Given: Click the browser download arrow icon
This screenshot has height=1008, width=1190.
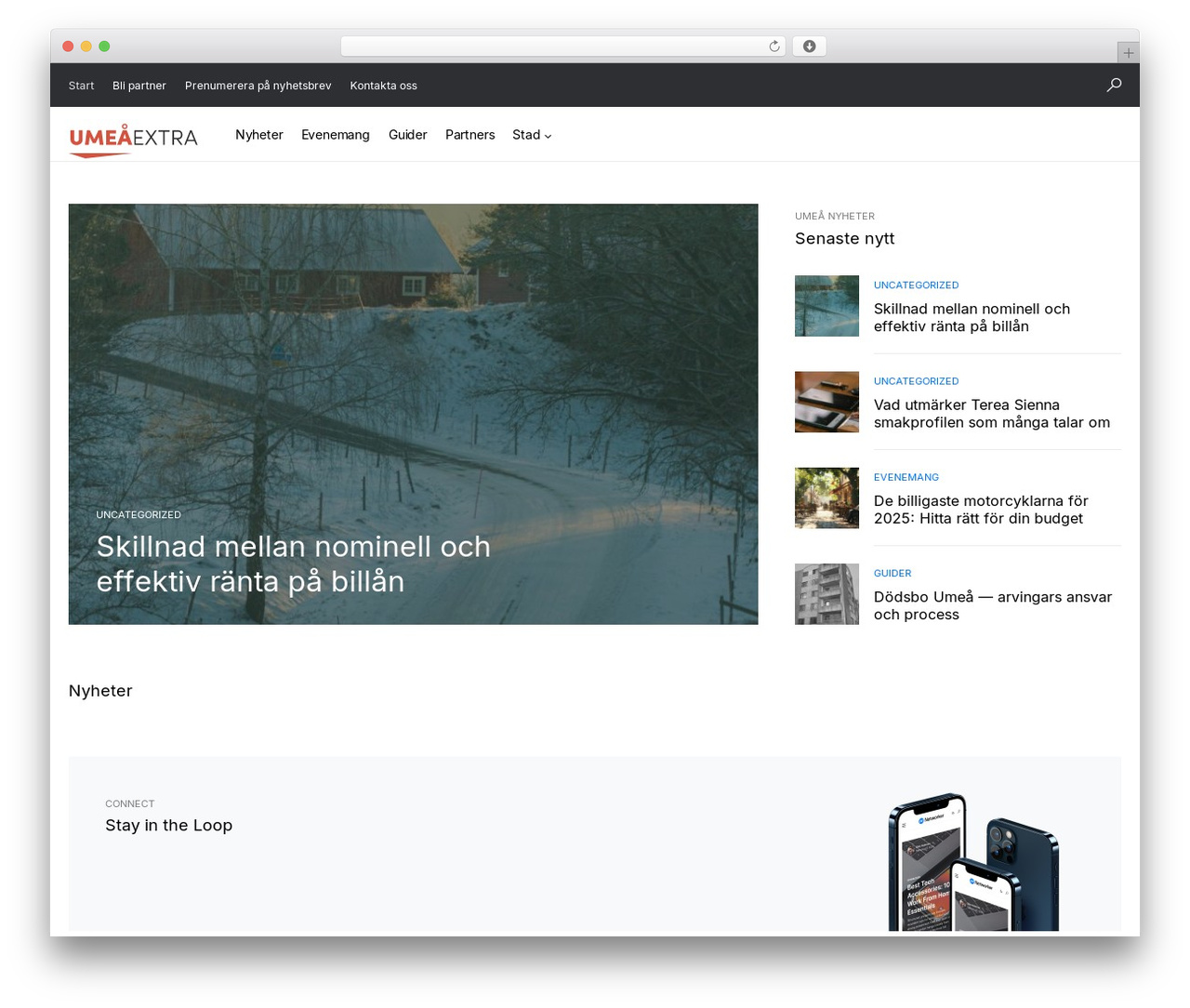Looking at the screenshot, I should (x=810, y=46).
